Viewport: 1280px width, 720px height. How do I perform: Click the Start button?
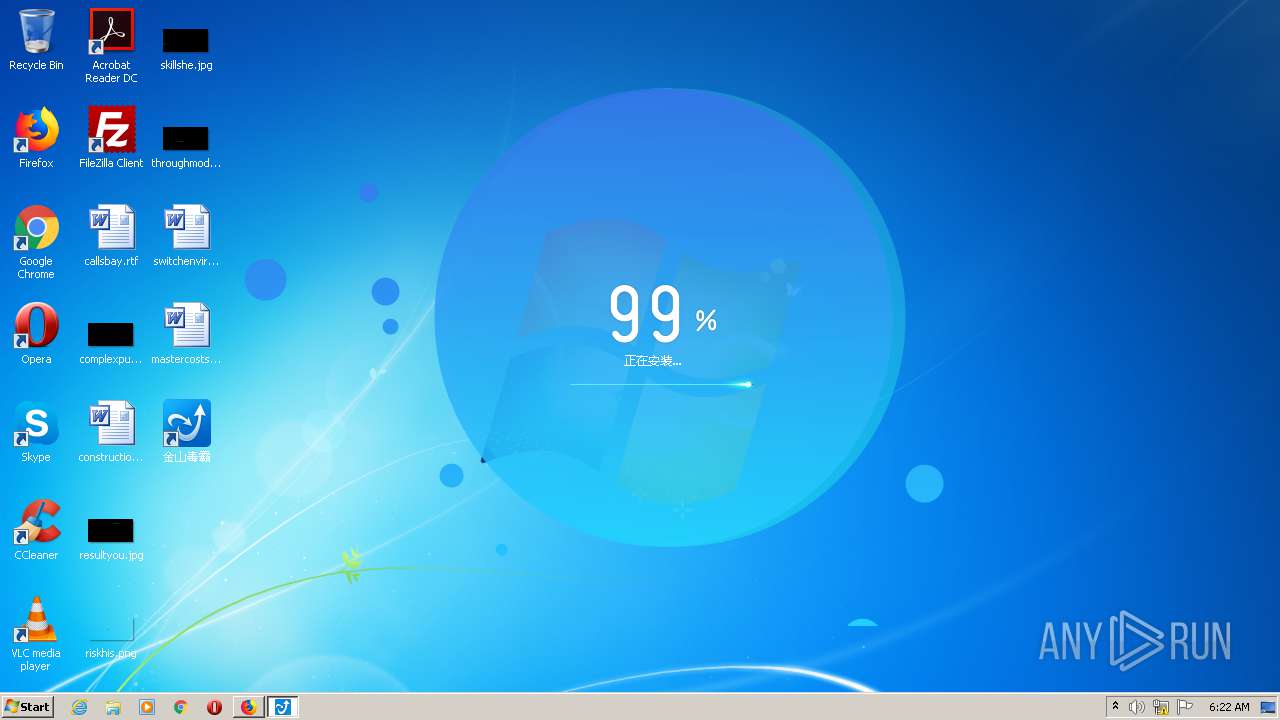point(28,707)
